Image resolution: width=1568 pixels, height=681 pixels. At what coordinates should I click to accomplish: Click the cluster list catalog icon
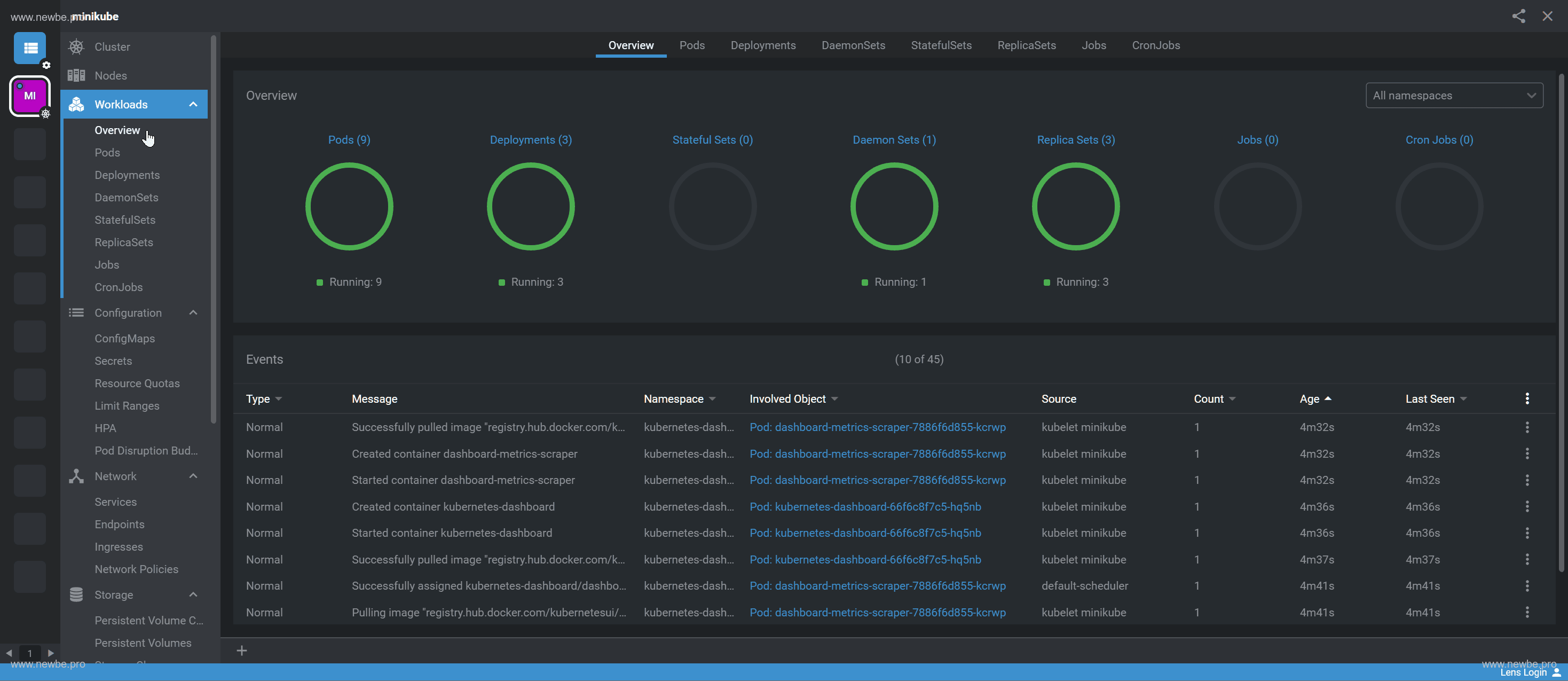tap(29, 48)
